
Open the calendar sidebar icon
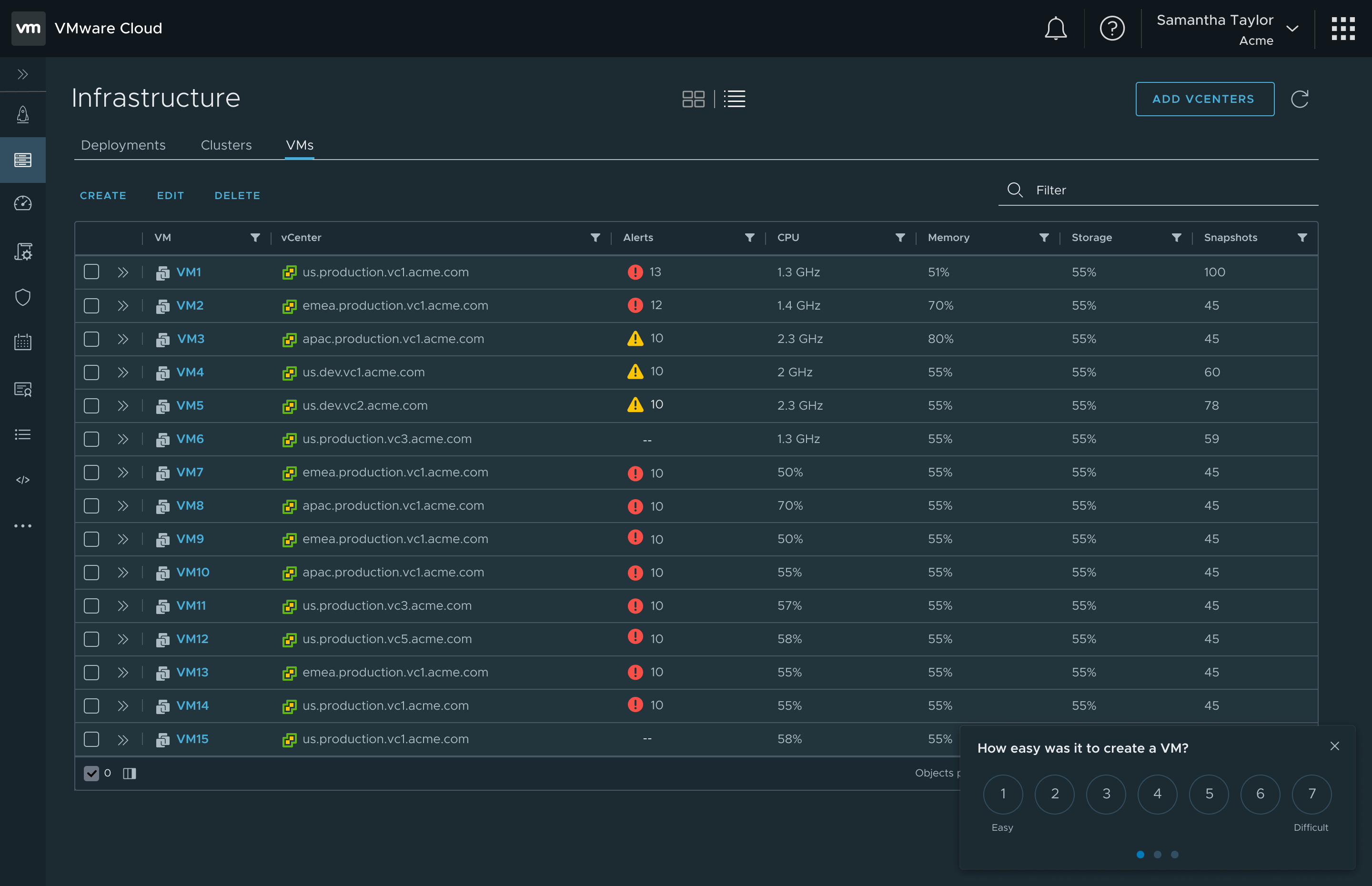click(x=23, y=342)
